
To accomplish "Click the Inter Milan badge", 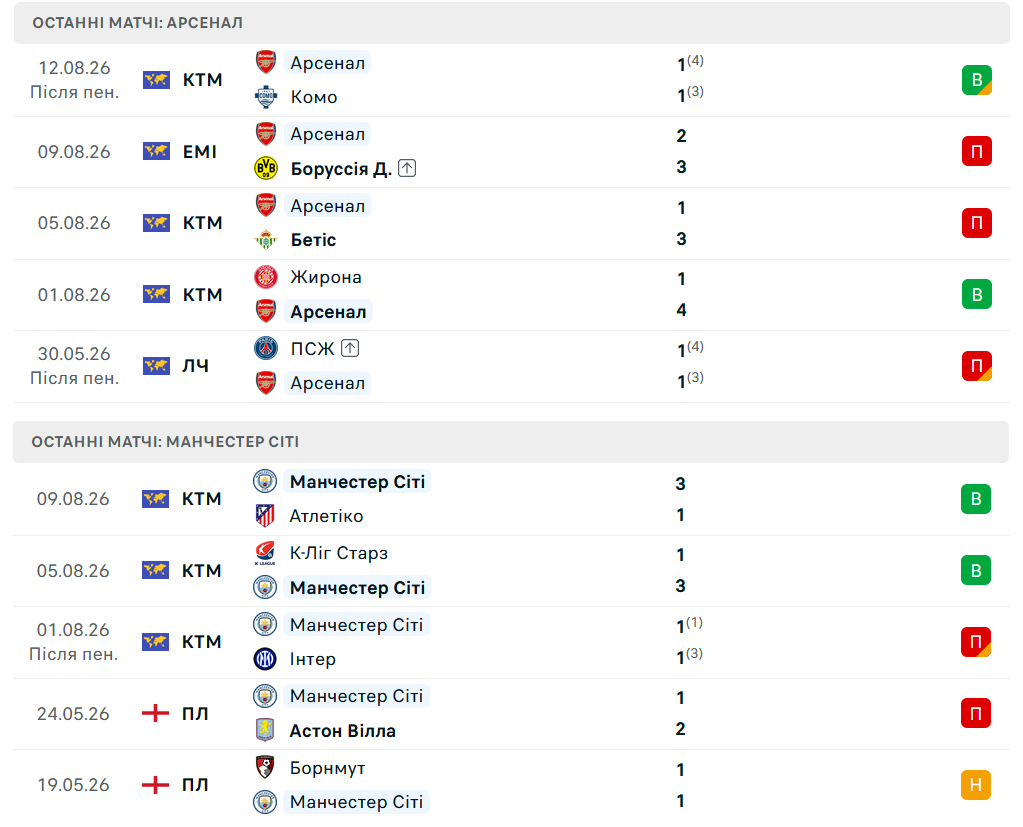I will pyautogui.click(x=265, y=659).
